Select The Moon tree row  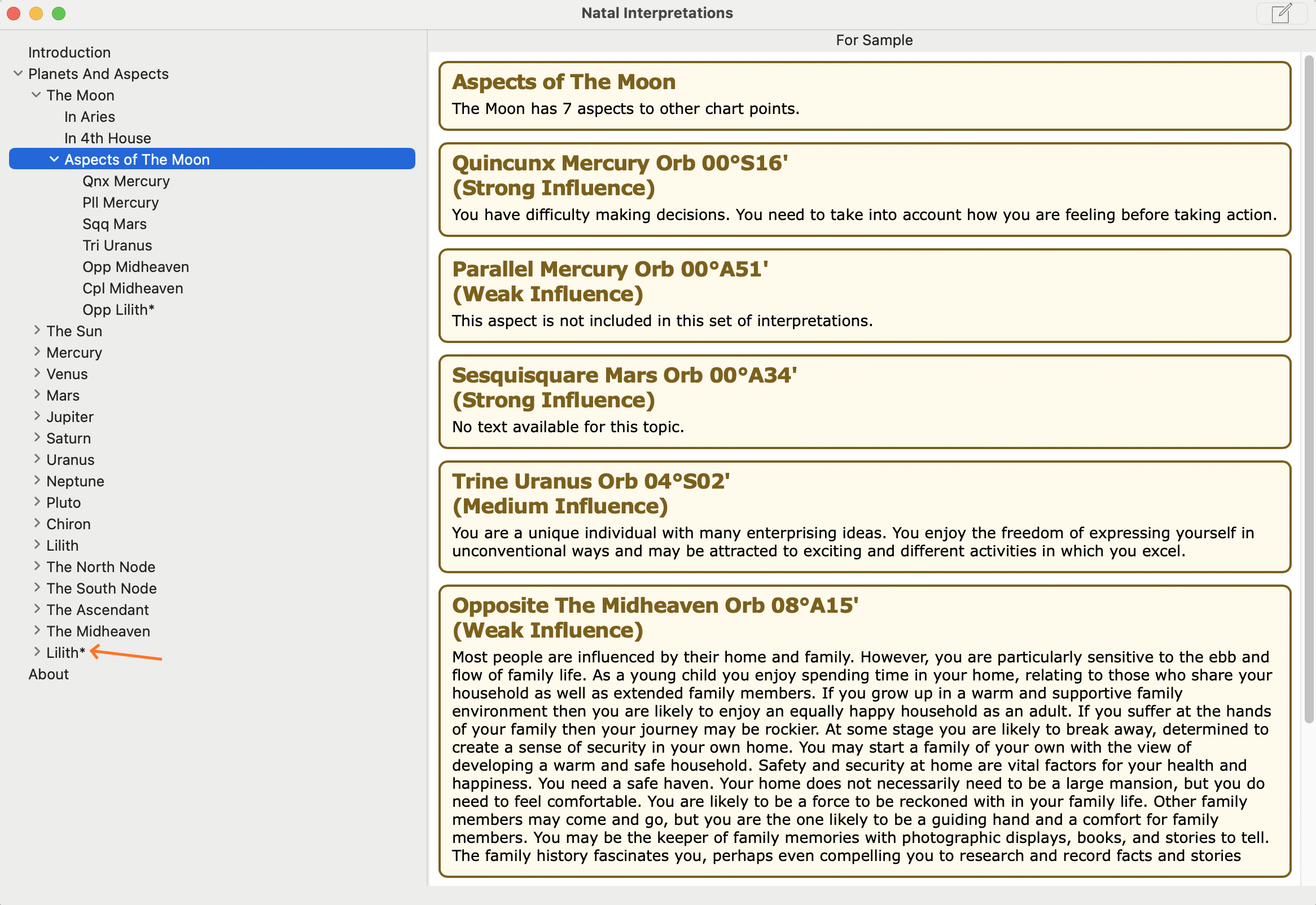(81, 95)
